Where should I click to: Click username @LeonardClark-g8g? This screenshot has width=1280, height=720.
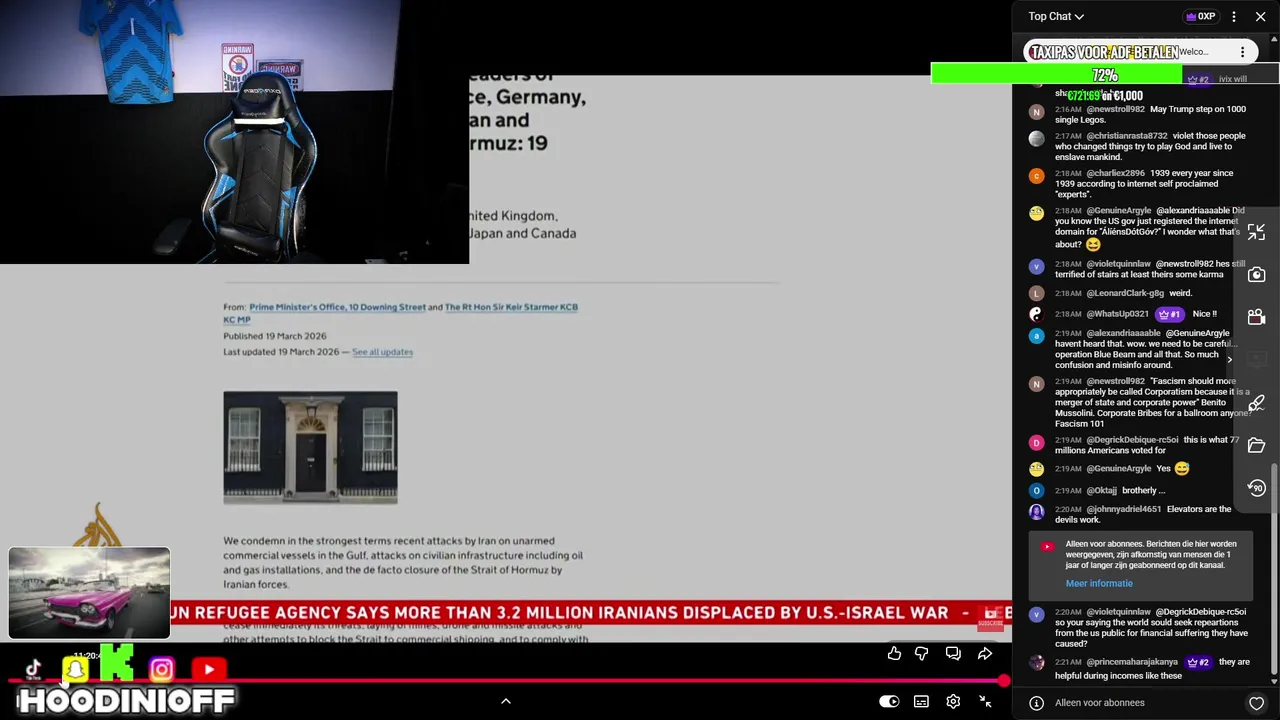click(x=1125, y=293)
